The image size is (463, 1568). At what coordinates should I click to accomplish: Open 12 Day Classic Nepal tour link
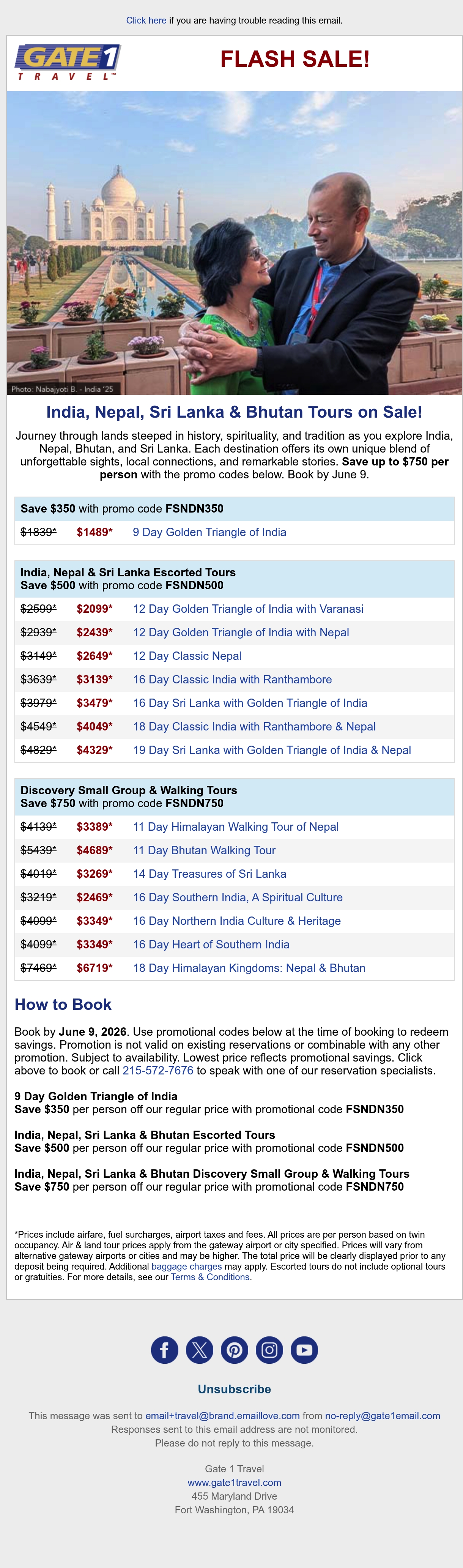click(x=187, y=656)
